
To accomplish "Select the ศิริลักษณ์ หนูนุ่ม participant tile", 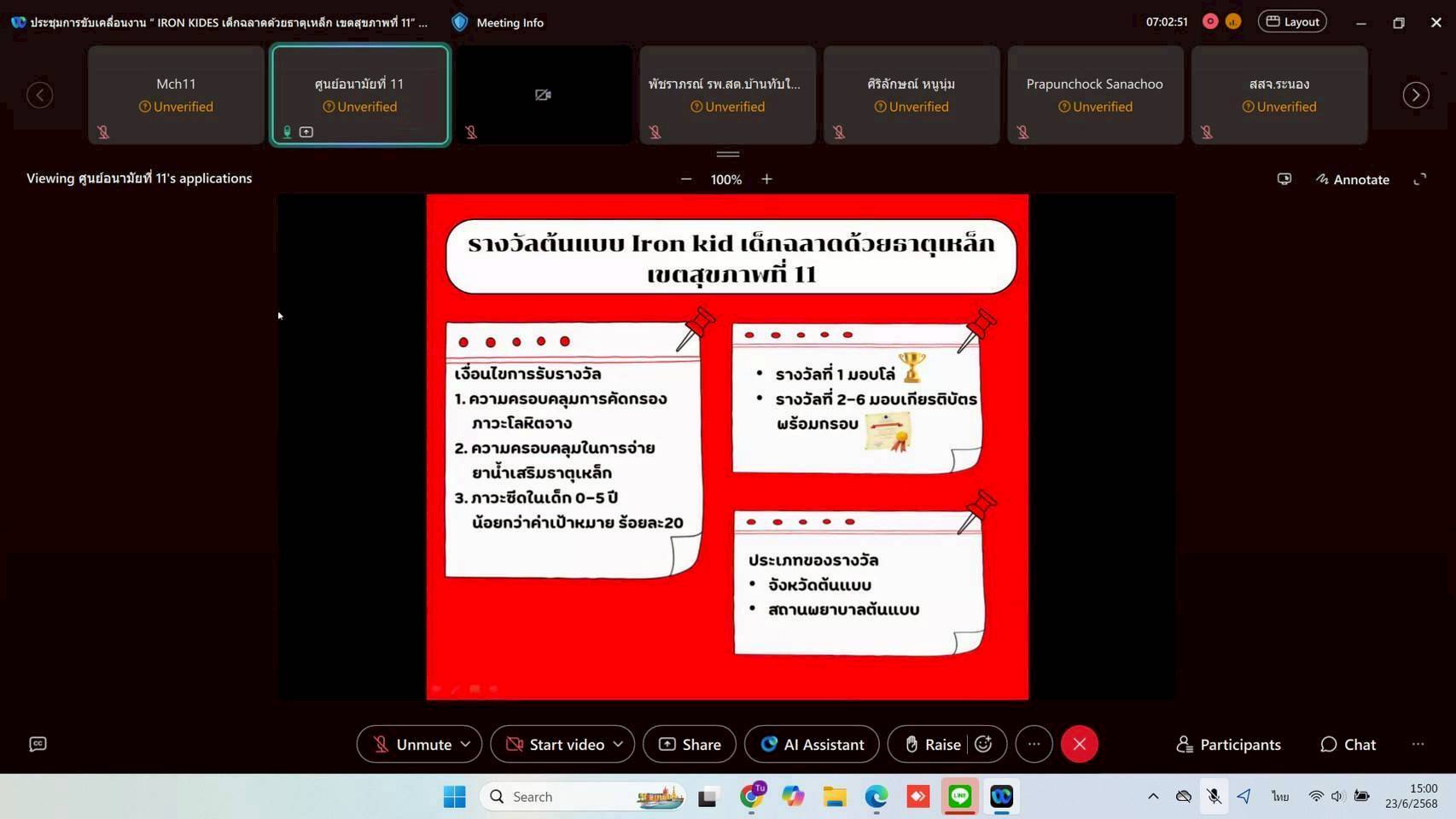I will 911,95.
